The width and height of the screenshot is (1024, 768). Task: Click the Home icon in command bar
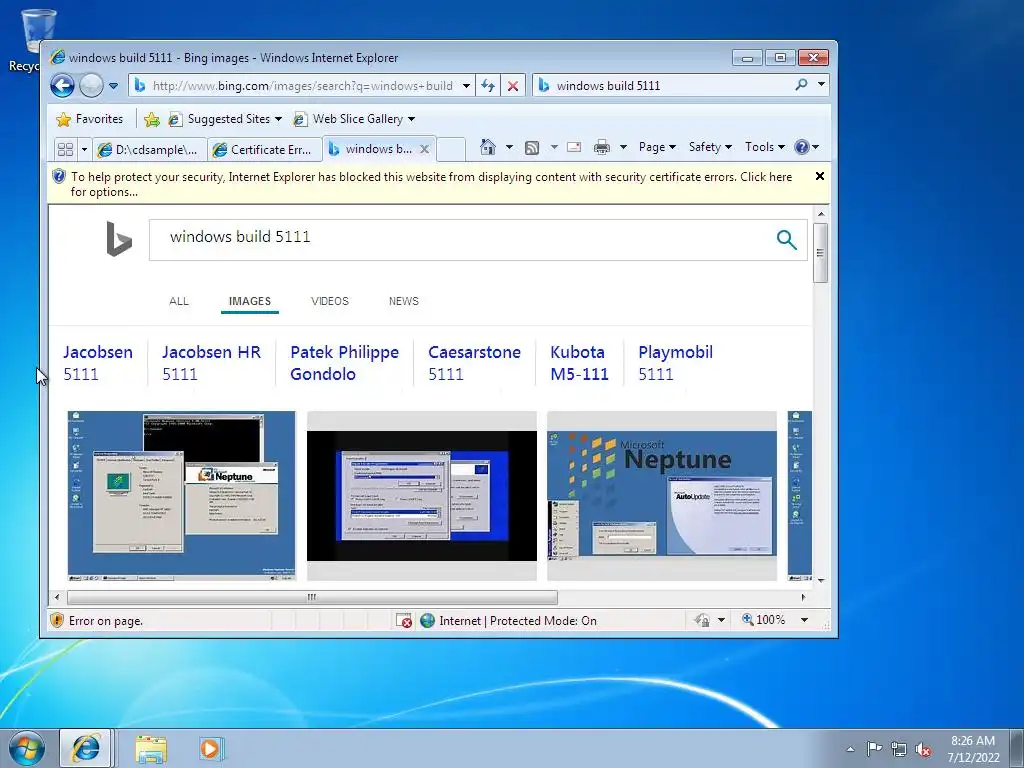[488, 147]
